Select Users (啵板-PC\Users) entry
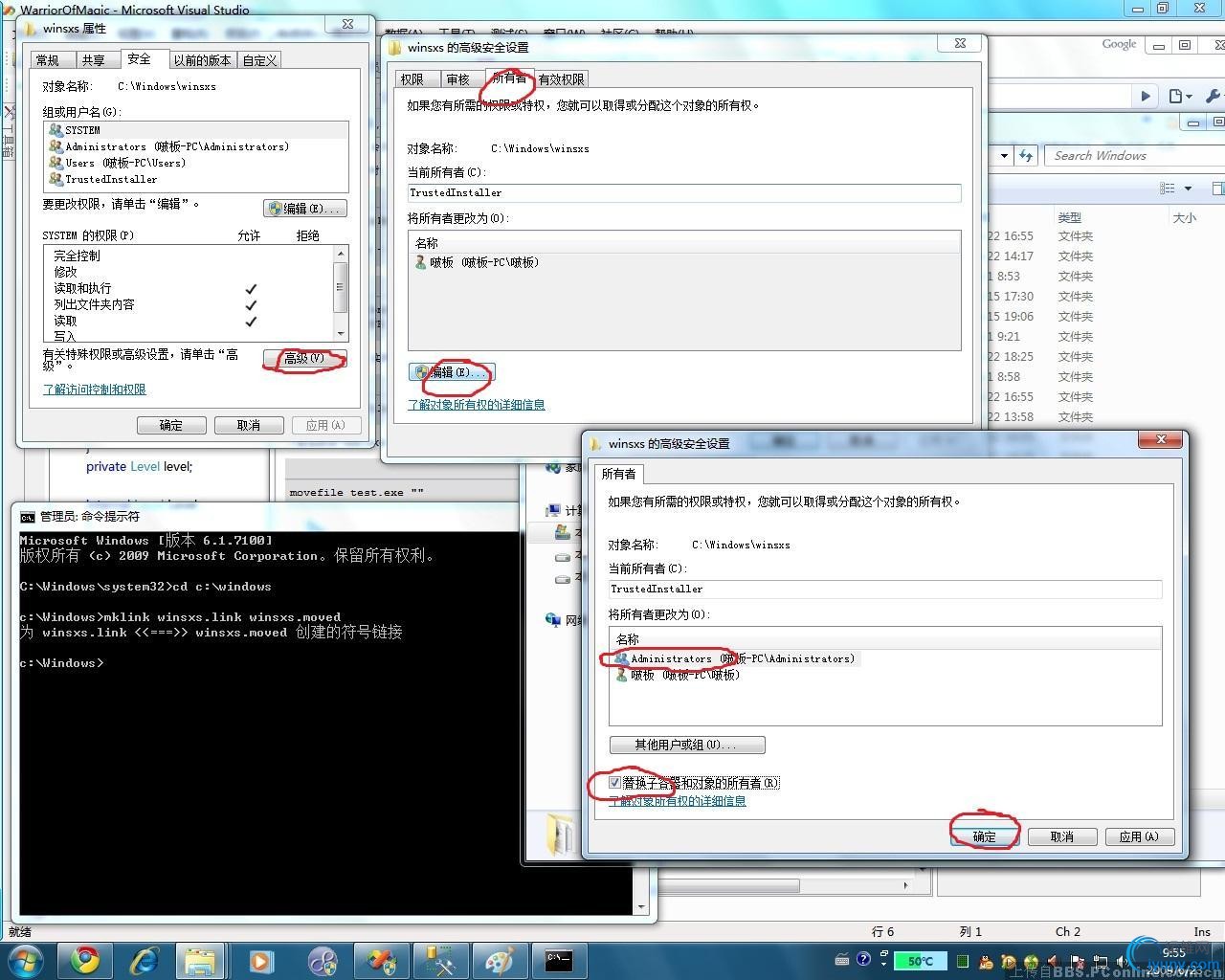 (196, 163)
